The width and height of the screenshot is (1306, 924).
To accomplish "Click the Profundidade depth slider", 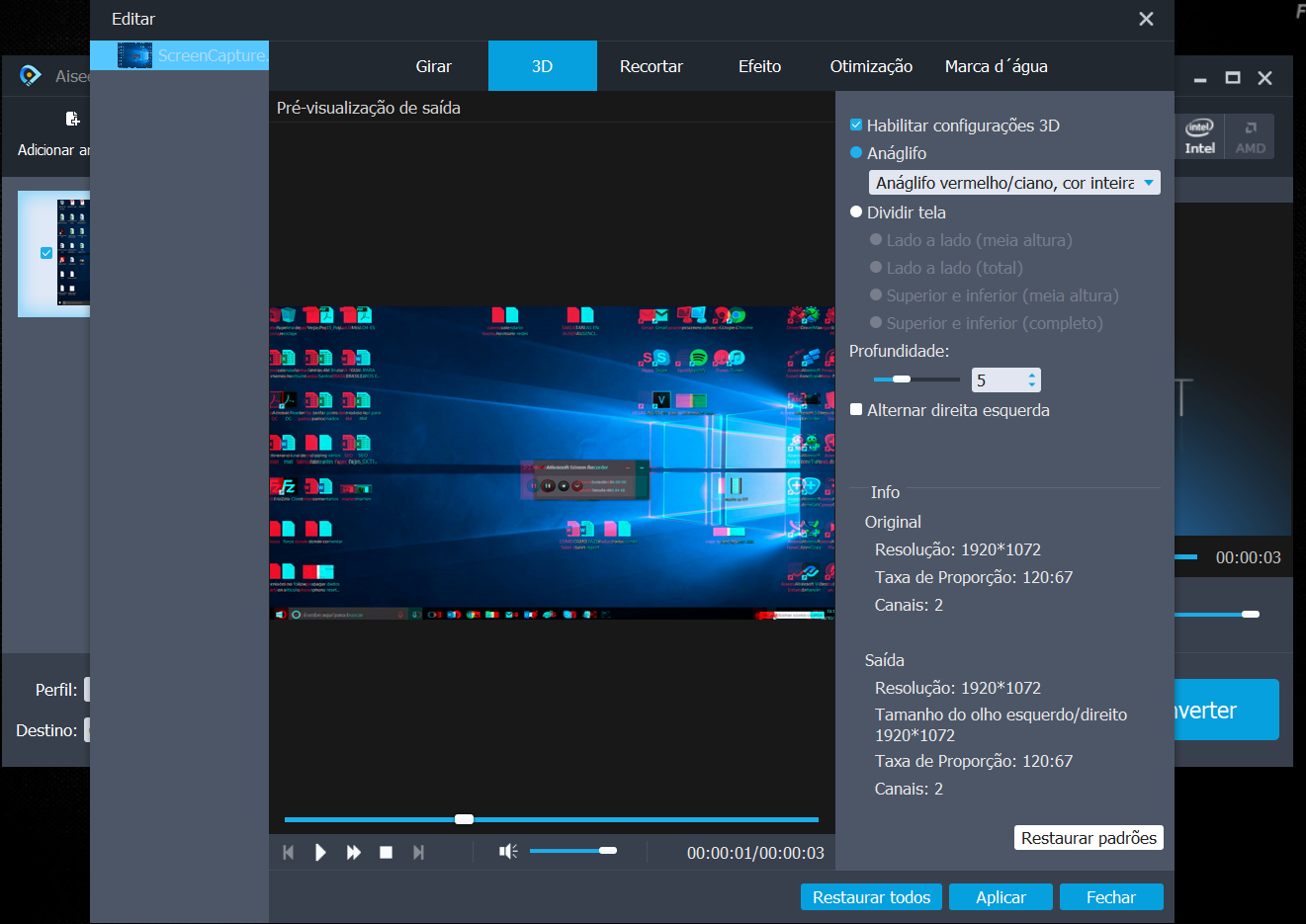I will (915, 379).
